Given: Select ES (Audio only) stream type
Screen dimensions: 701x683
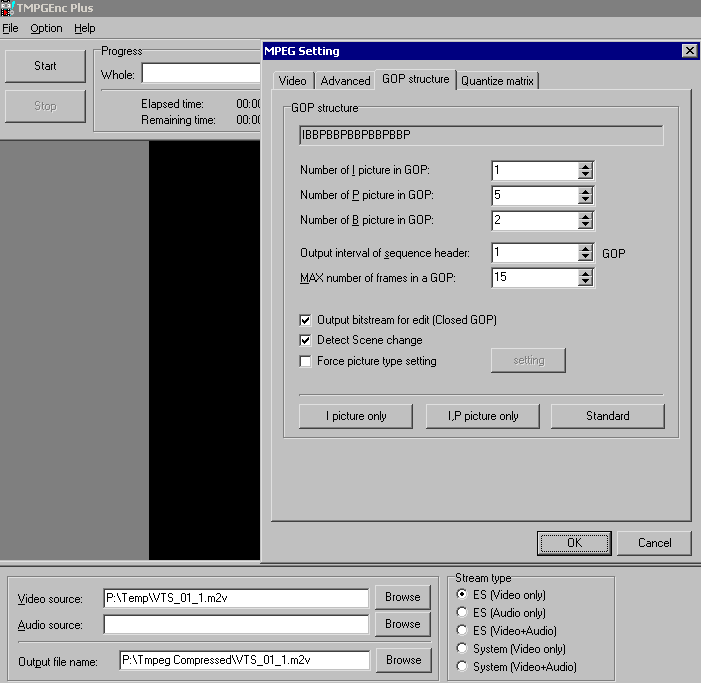Looking at the screenshot, I should point(462,612).
